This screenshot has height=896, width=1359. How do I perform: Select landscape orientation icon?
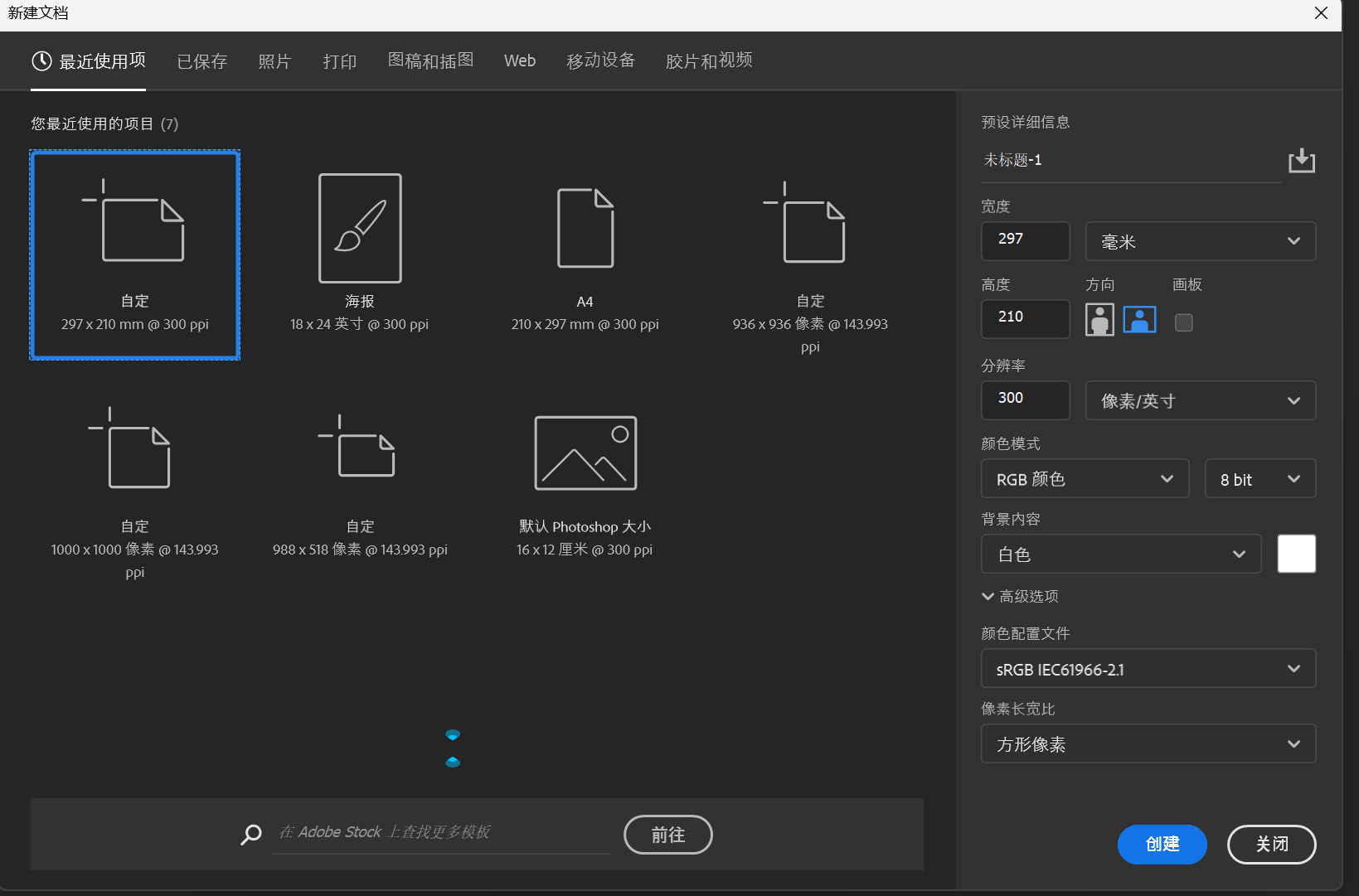coord(1139,320)
